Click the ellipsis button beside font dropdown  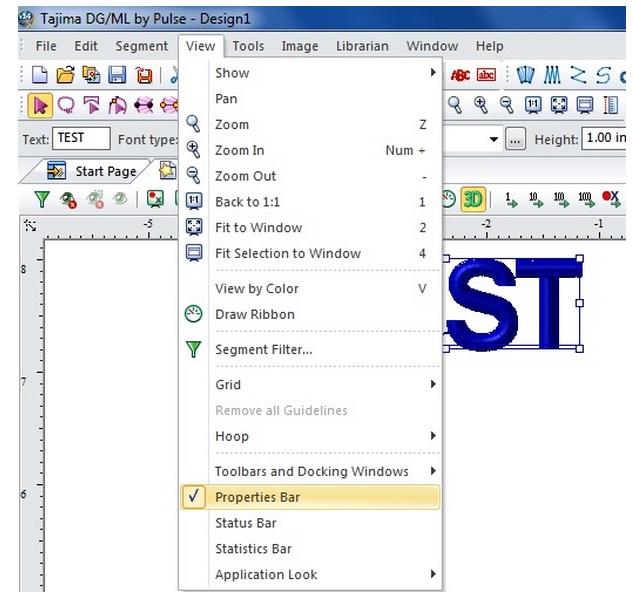[515, 139]
